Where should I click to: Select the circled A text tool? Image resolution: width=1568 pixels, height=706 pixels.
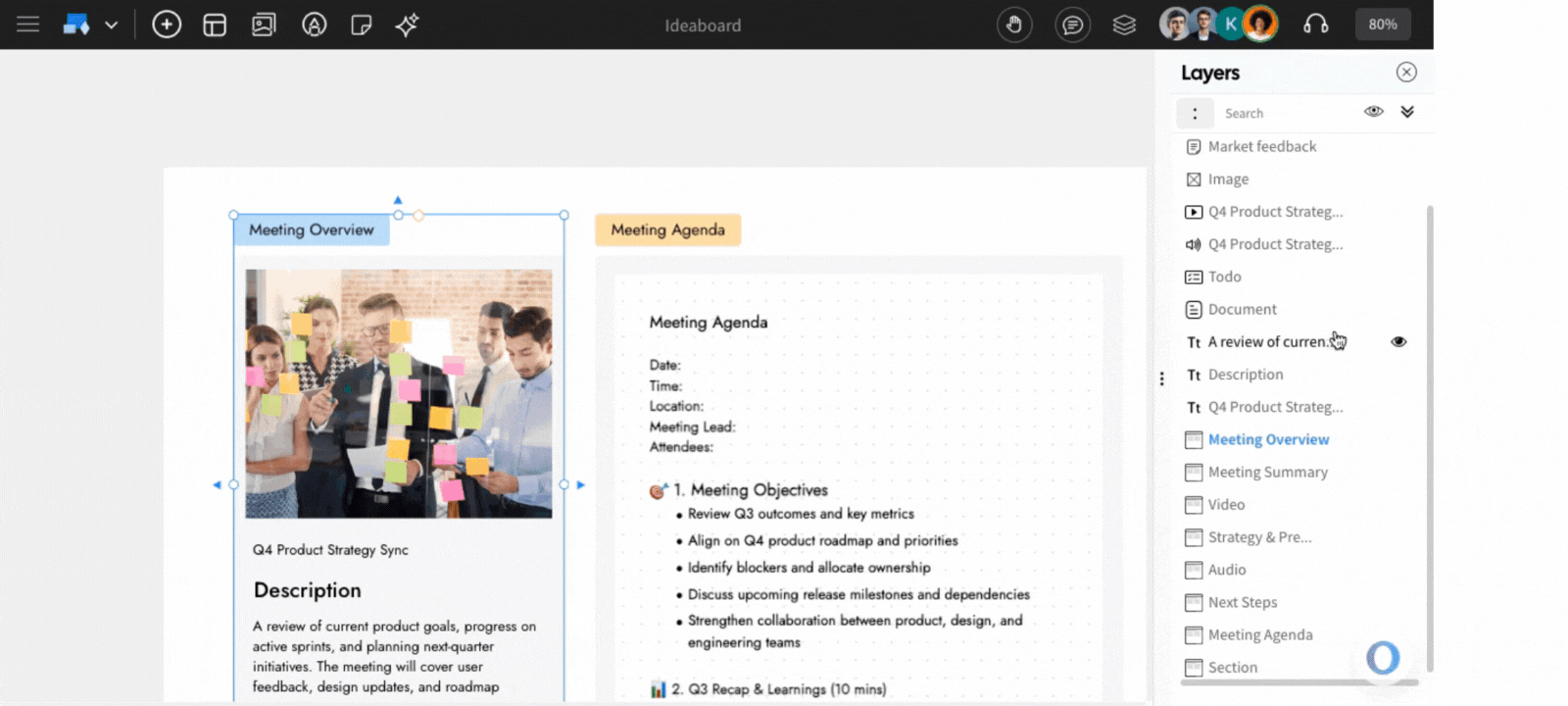314,25
